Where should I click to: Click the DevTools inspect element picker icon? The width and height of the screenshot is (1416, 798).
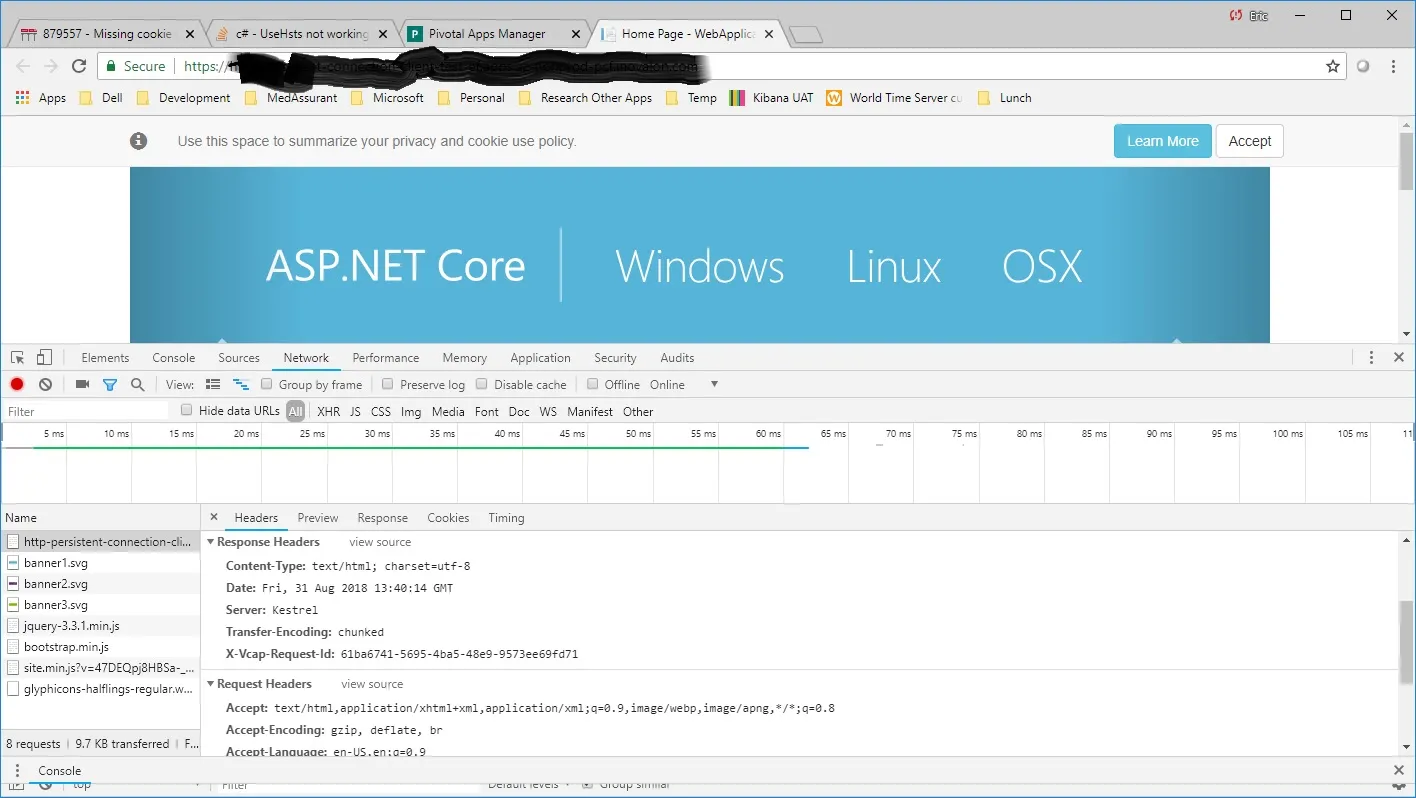[x=18, y=358]
